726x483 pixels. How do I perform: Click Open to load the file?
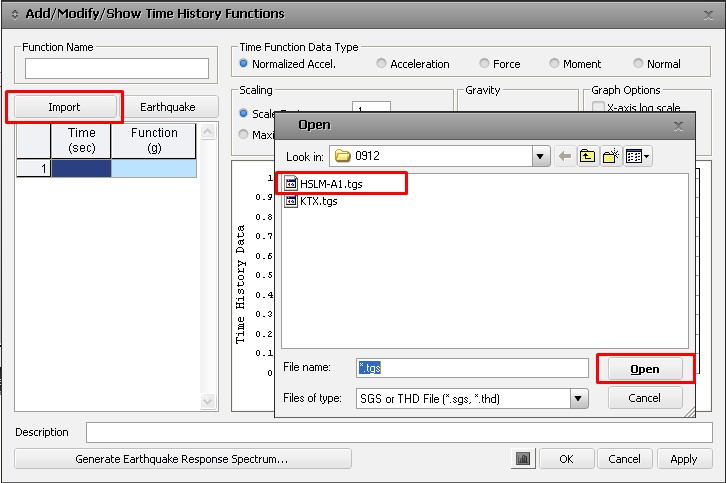(x=644, y=369)
